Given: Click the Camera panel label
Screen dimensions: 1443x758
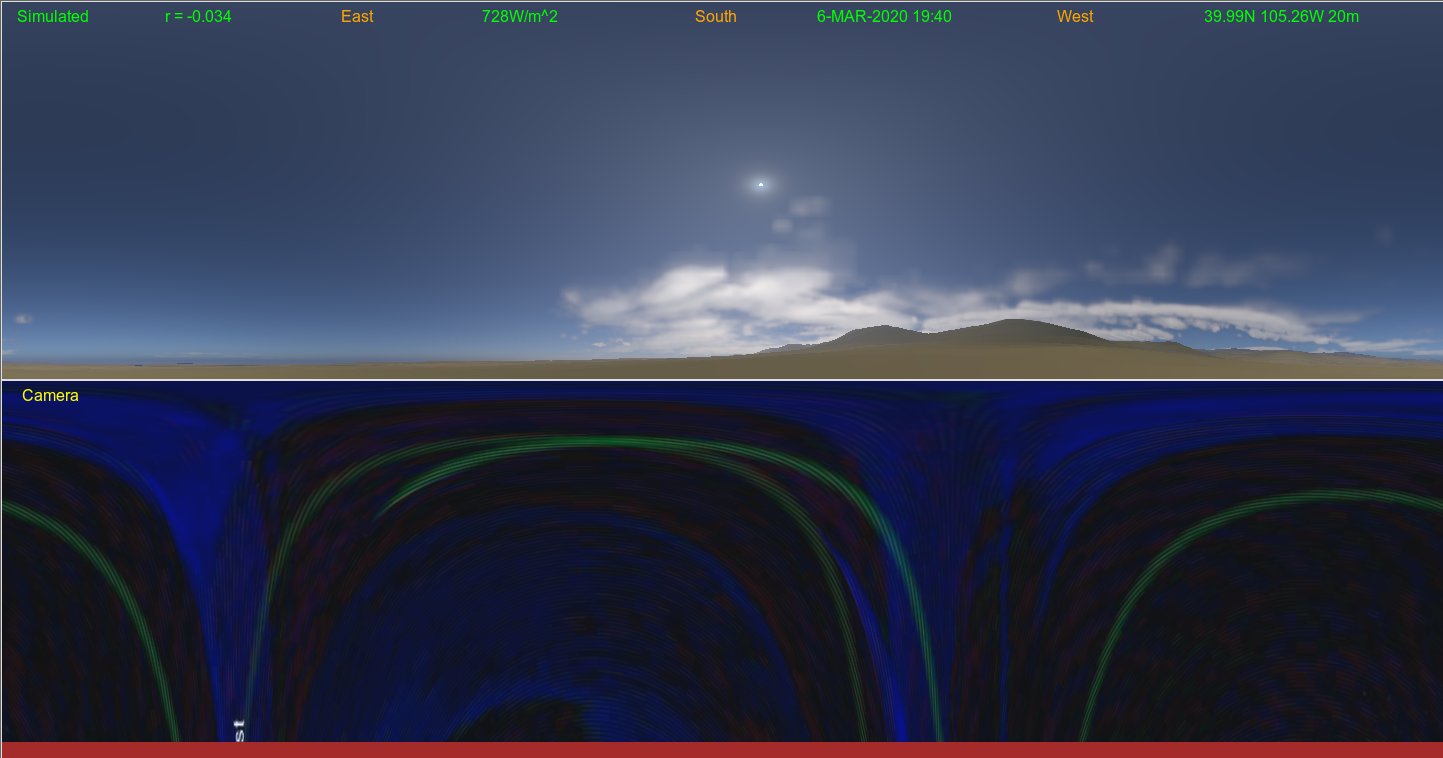Looking at the screenshot, I should pyautogui.click(x=50, y=396).
